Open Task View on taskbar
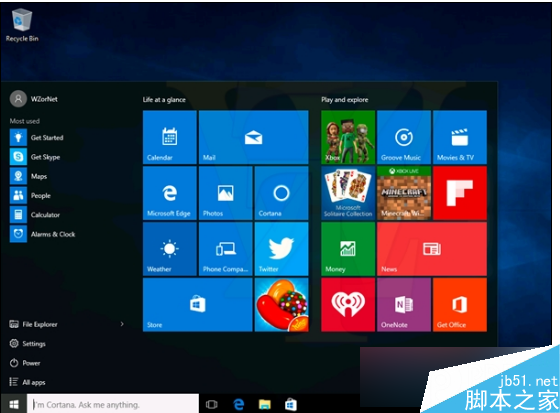 (211, 404)
